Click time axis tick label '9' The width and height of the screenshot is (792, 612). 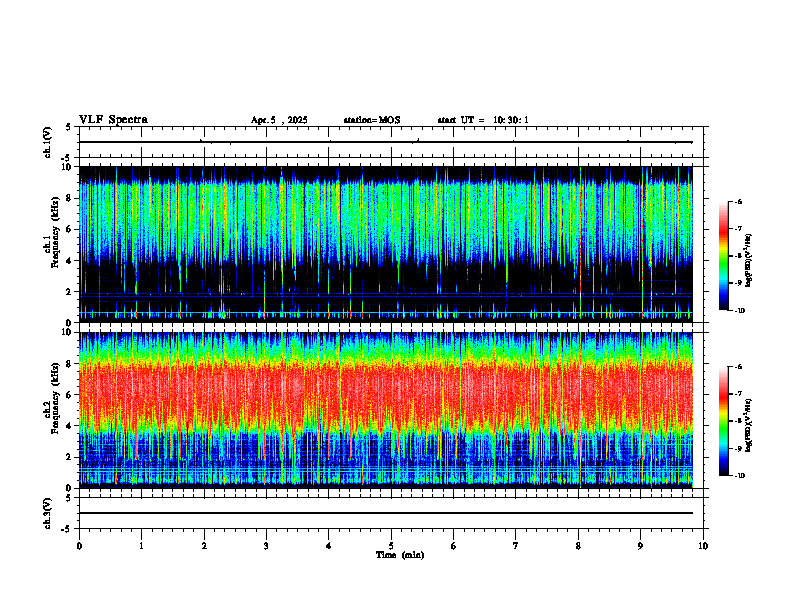[640, 546]
